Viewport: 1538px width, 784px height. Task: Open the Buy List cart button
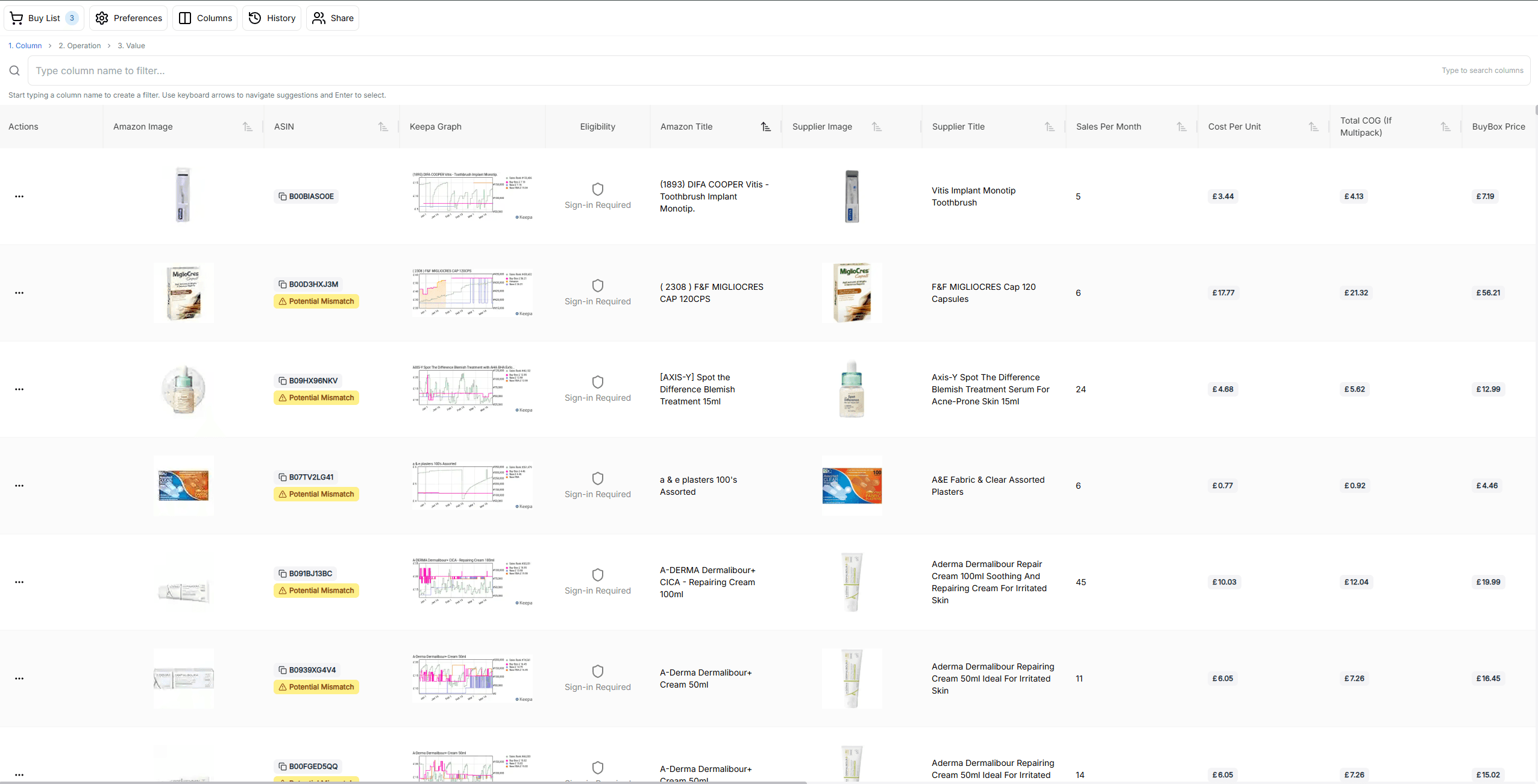pyautogui.click(x=44, y=18)
